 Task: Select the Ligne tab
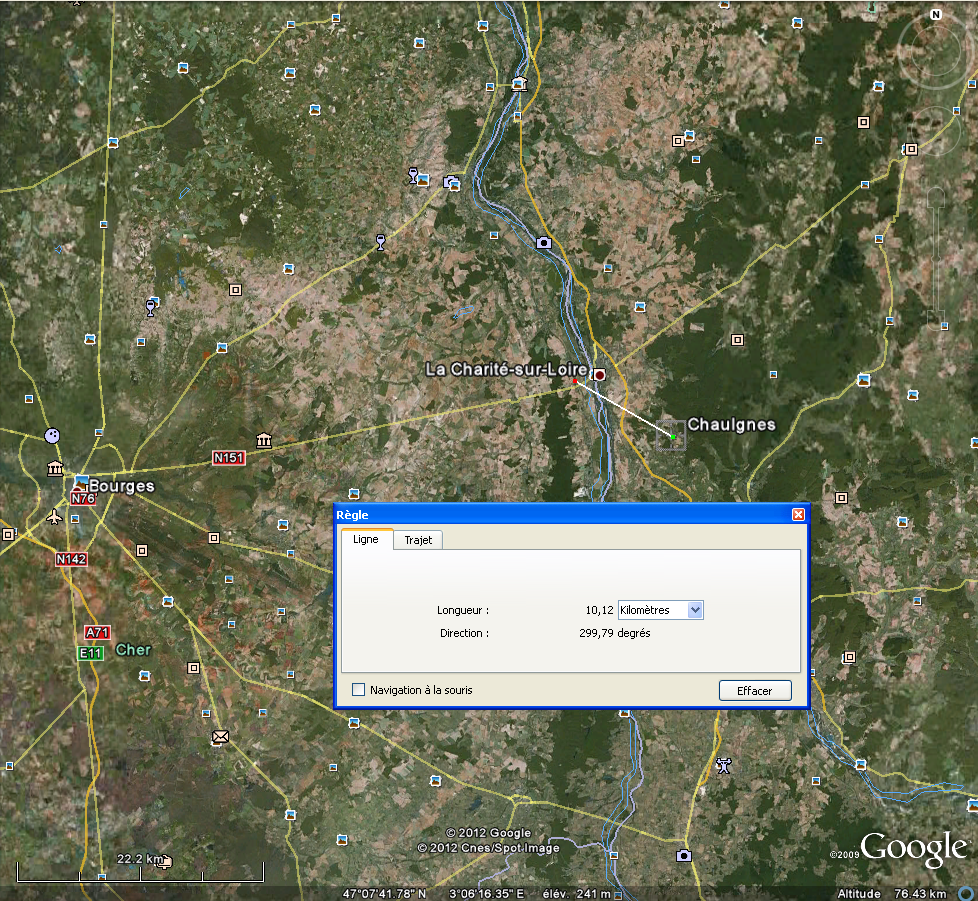pyautogui.click(x=366, y=540)
